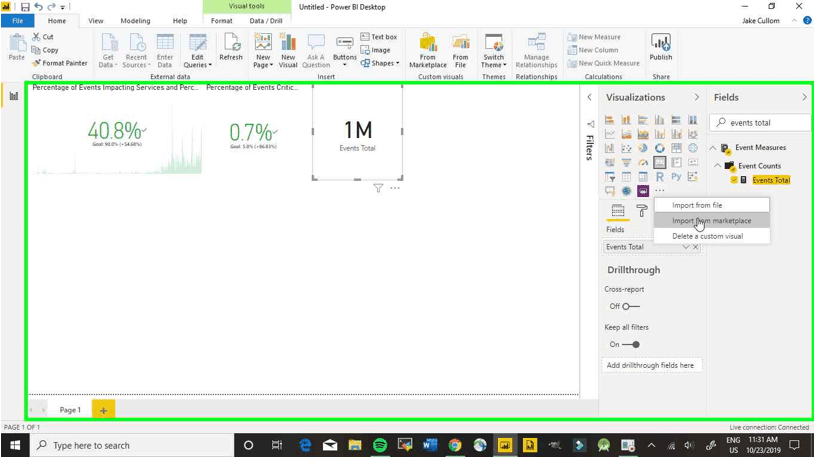Switch to the Modeling tab

click(x=135, y=21)
